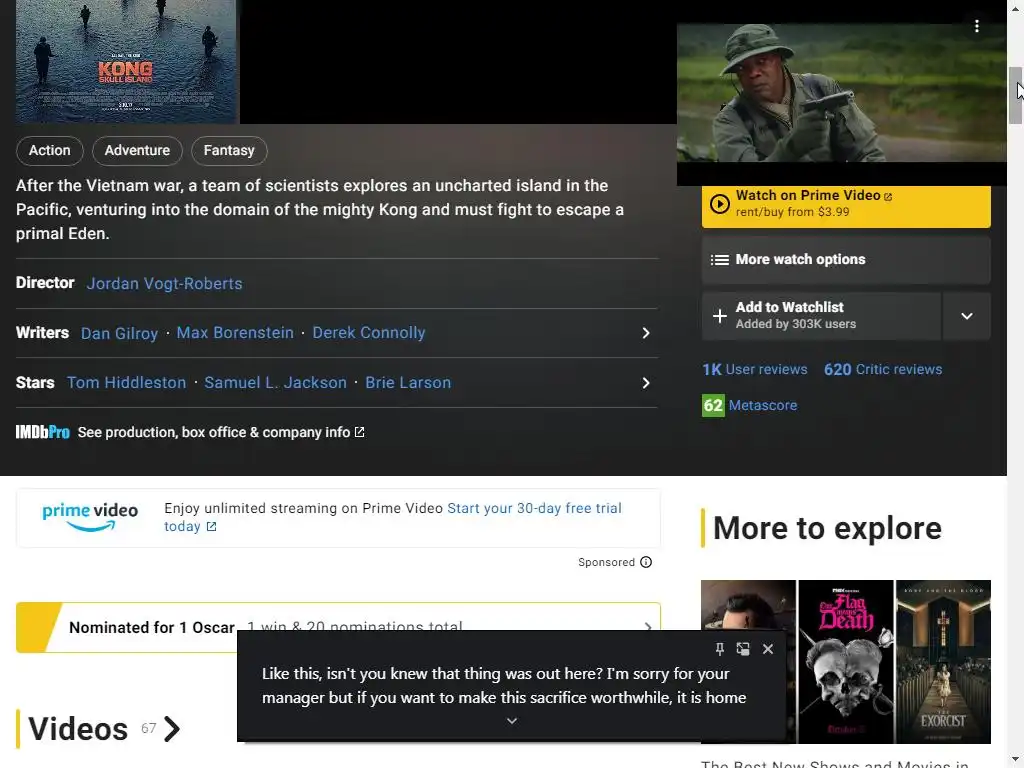Viewport: 1024px width, 768px height.
Task: Open Samuel L. Jackson's page
Action: (276, 383)
